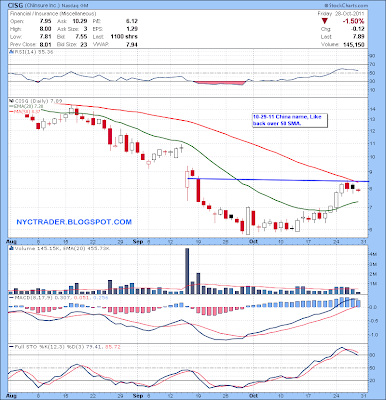The image size is (386, 400).
Task: Click the CISG (Daily) price panel label
Action: pos(36,101)
